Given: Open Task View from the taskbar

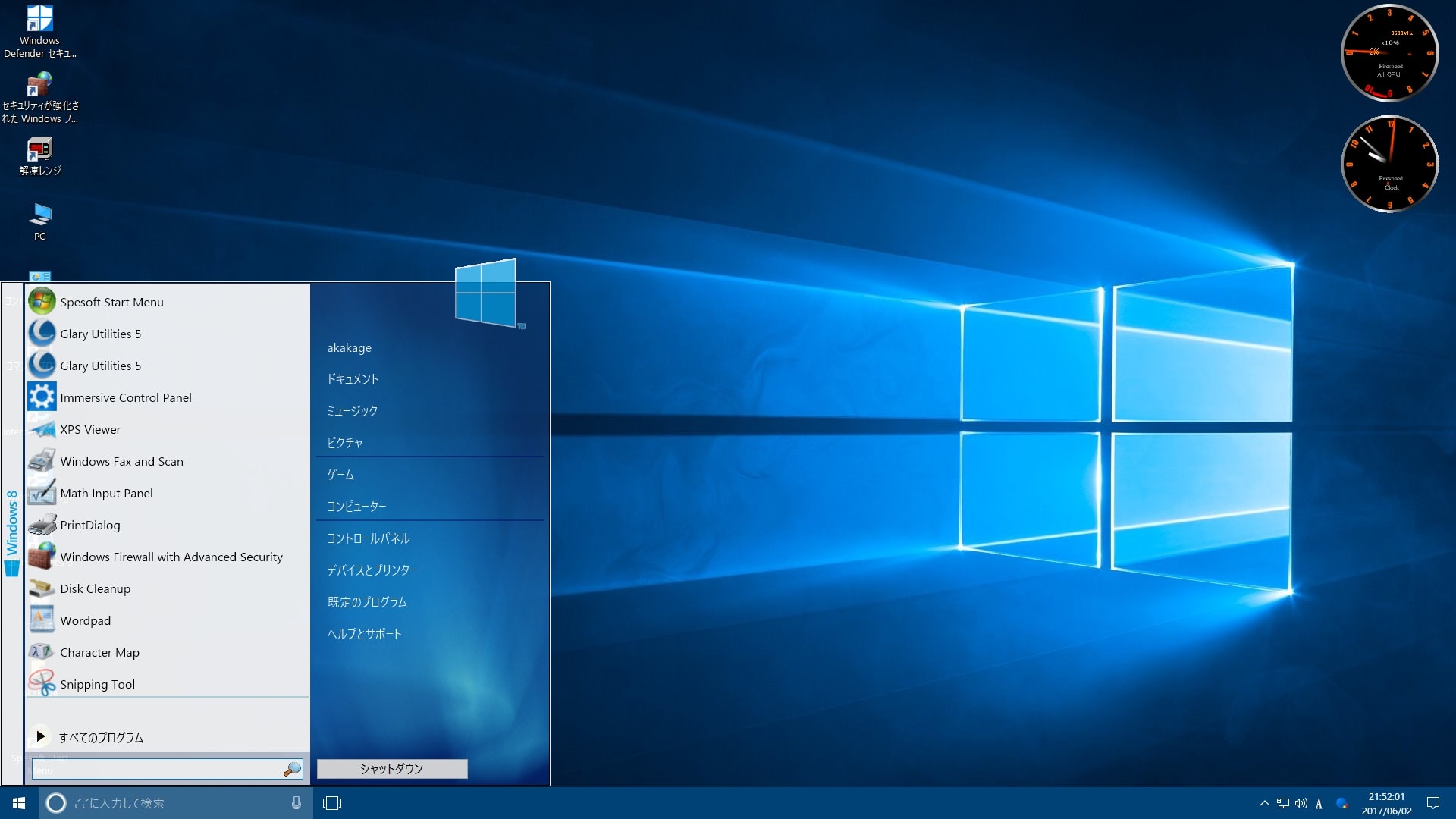Looking at the screenshot, I should [x=332, y=803].
